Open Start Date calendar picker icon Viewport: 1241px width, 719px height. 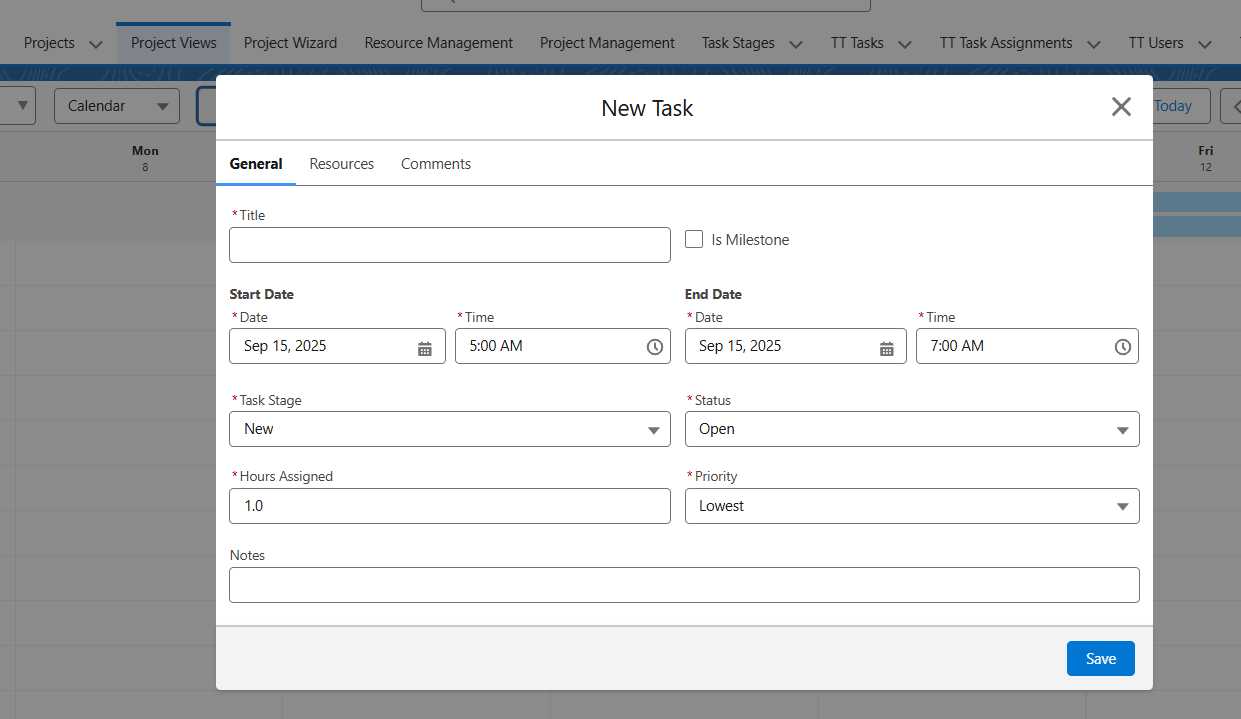pyautogui.click(x=425, y=347)
